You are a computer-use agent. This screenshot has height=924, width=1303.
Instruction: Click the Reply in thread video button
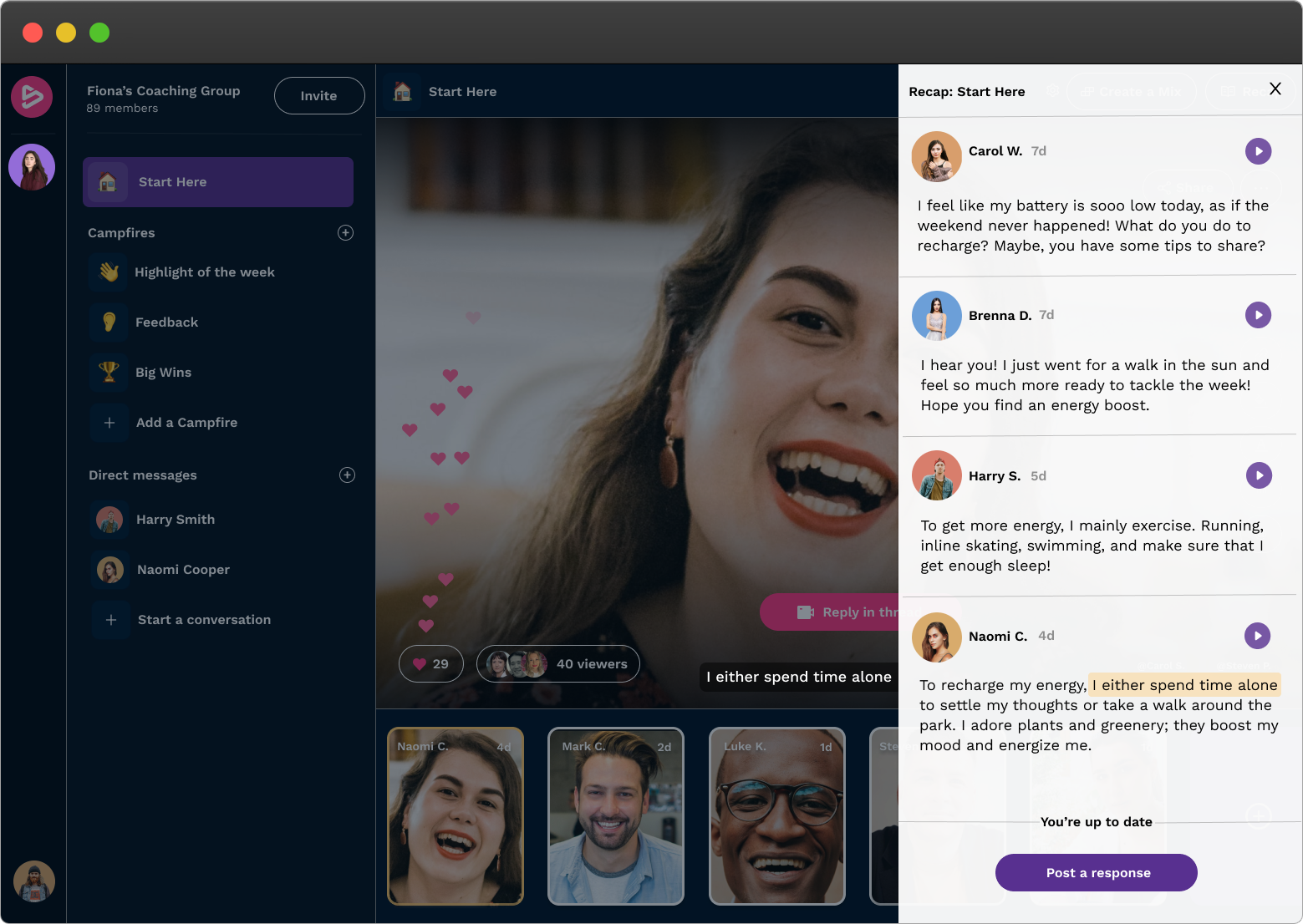click(x=829, y=612)
